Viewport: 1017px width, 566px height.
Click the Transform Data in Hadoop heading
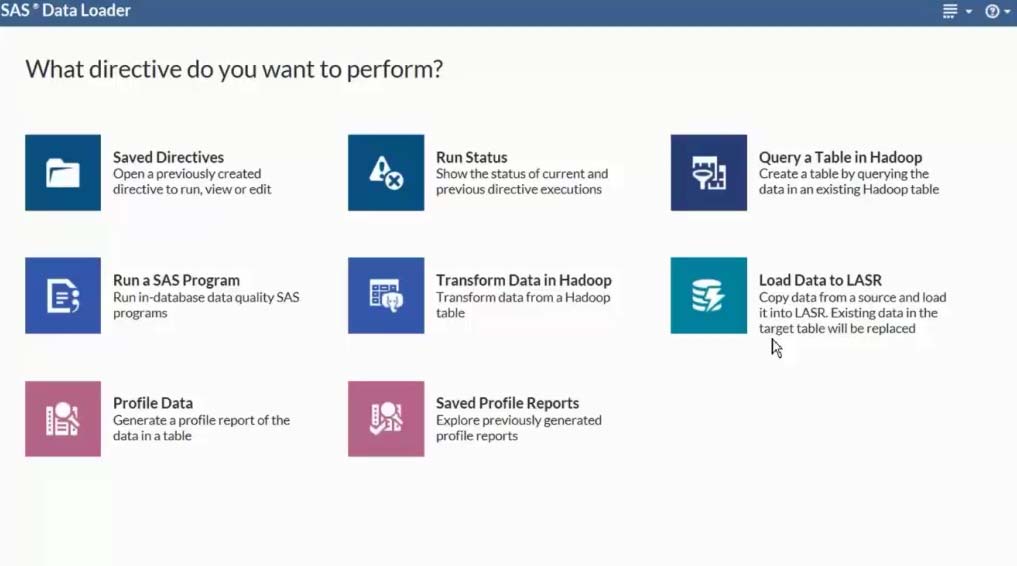pos(523,280)
